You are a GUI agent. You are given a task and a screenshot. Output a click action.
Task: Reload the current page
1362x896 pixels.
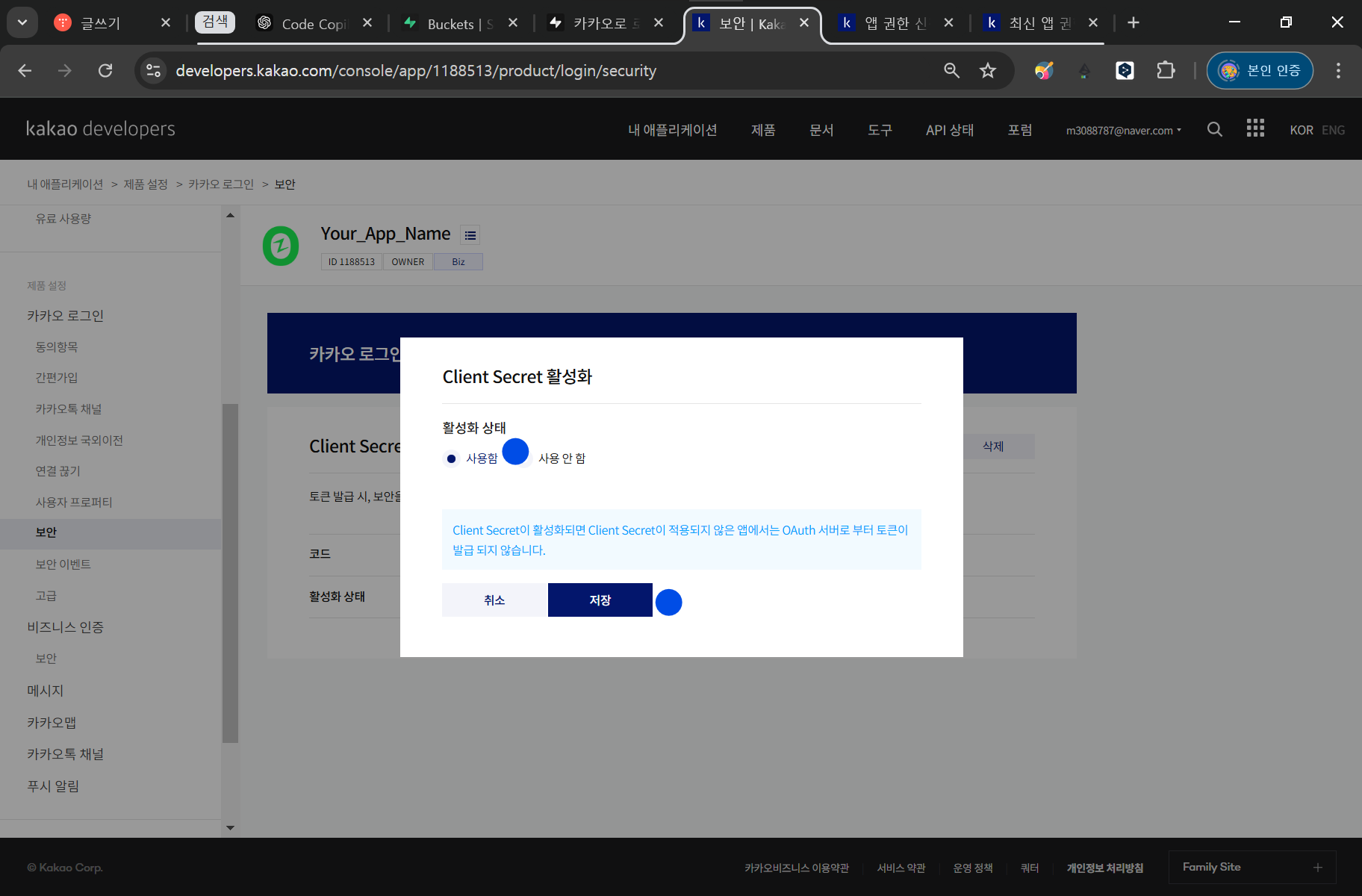pyautogui.click(x=105, y=71)
